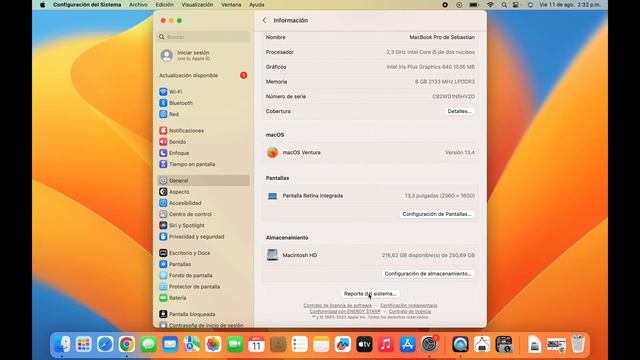Go back from the Información pane
The width and height of the screenshot is (640, 360).
point(264,20)
